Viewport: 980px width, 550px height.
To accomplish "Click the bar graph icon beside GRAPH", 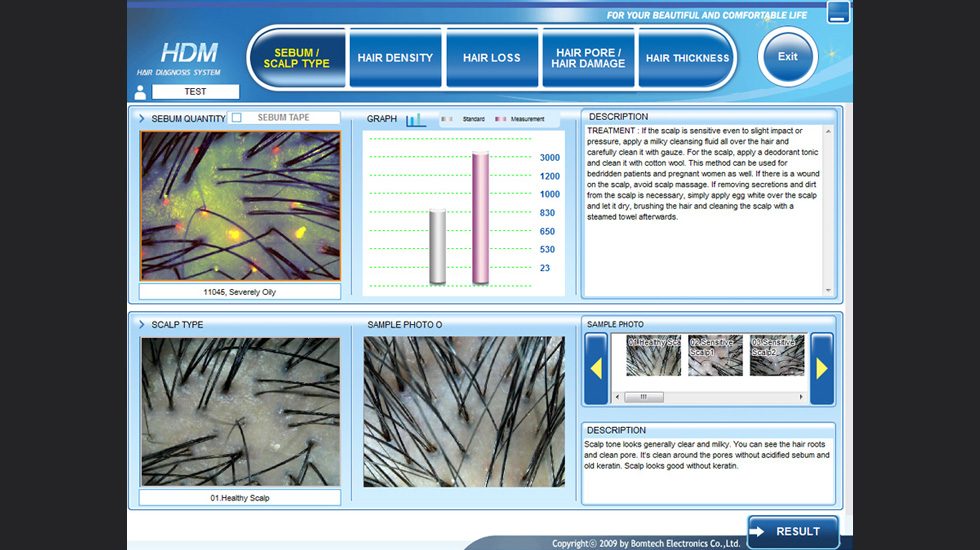I will click(415, 119).
